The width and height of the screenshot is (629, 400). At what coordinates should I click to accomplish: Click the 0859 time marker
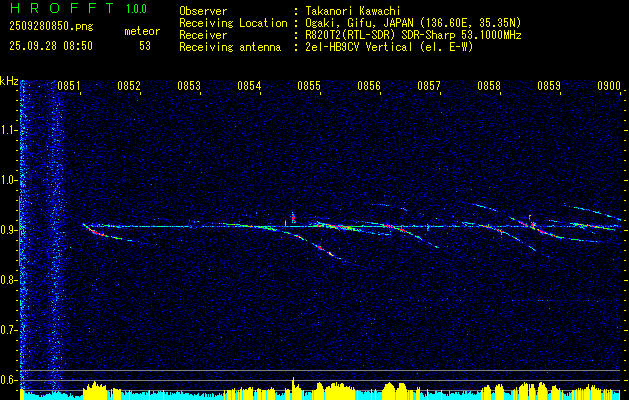click(549, 85)
